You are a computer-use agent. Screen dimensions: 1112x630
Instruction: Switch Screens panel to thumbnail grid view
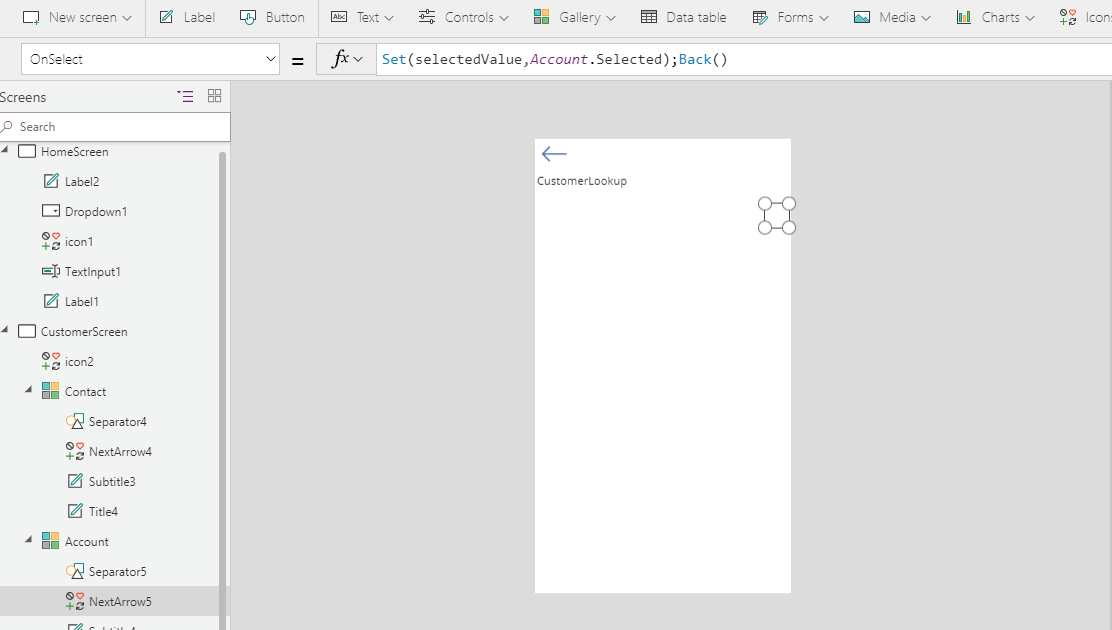[214, 96]
